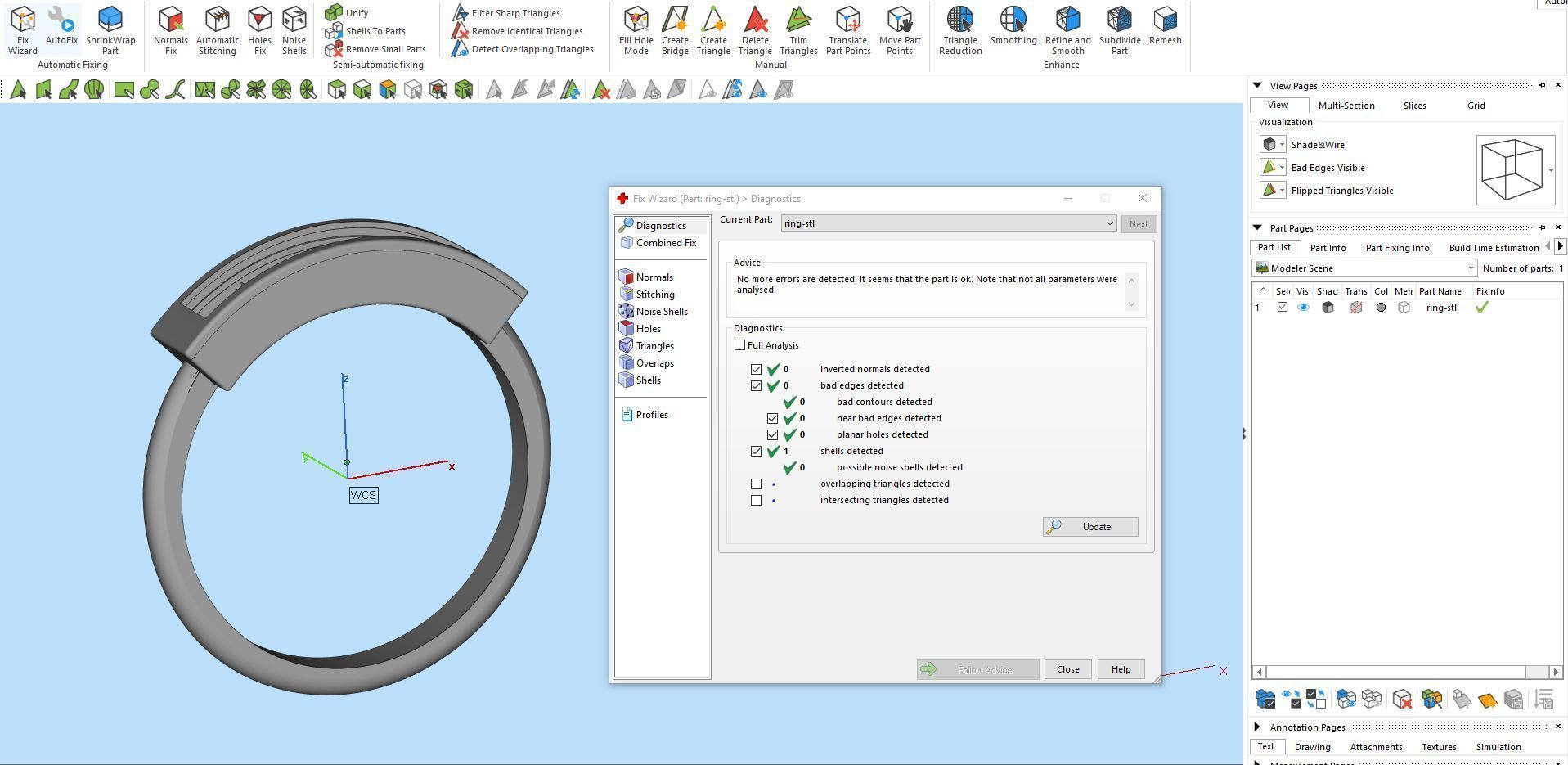Open Part Fixing Info tab
Image resolution: width=1568 pixels, height=765 pixels.
(x=1397, y=248)
